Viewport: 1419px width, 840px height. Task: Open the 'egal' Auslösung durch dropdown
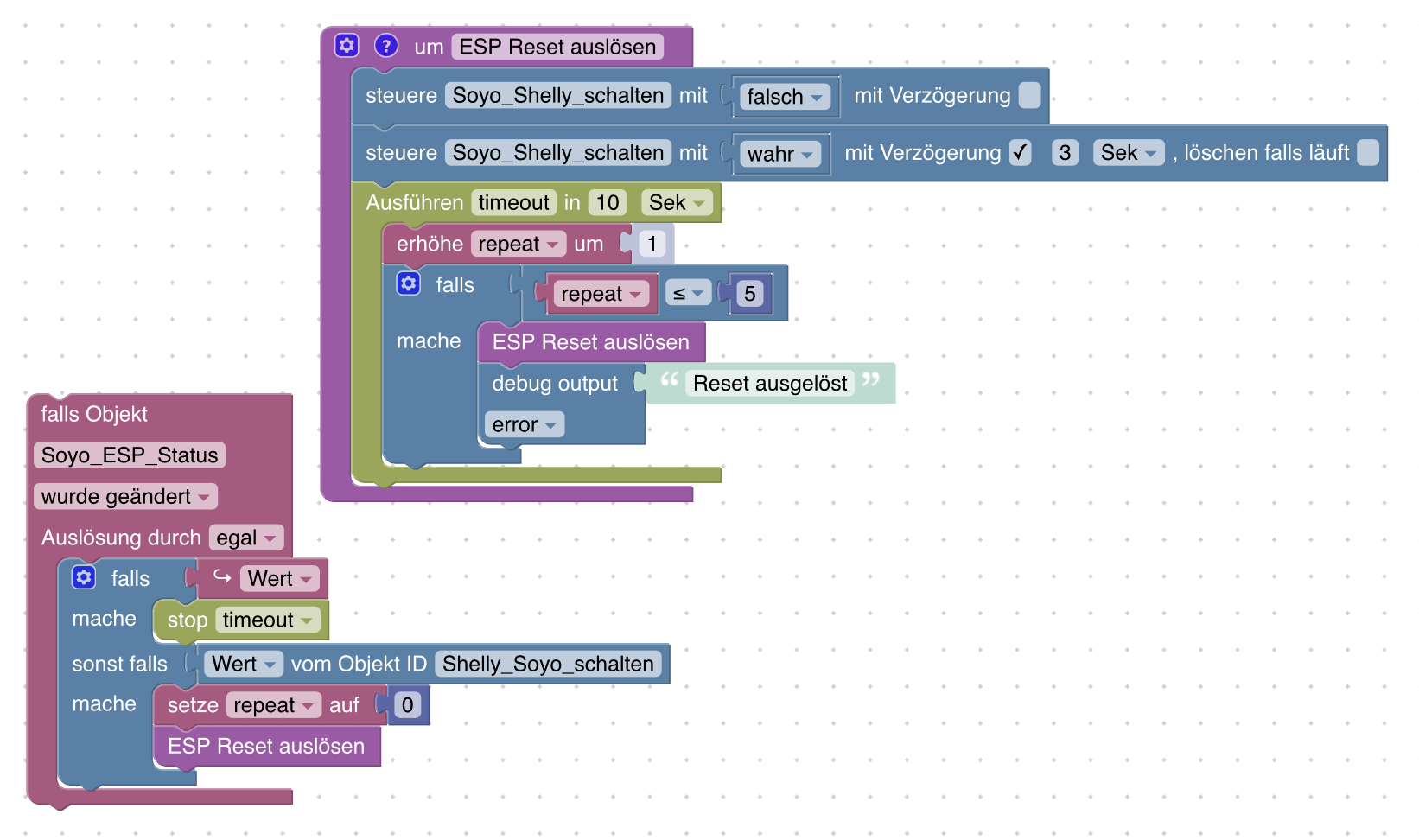click(246, 538)
